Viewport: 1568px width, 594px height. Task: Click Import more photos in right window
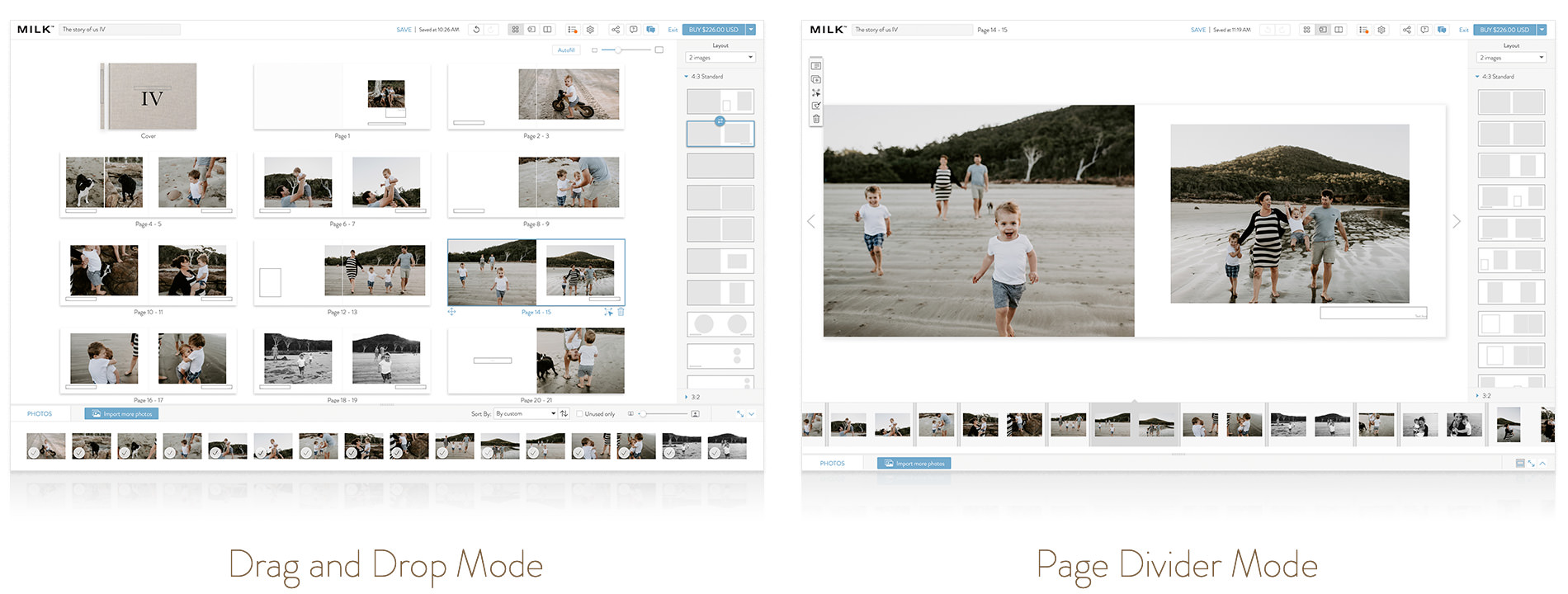coord(914,464)
